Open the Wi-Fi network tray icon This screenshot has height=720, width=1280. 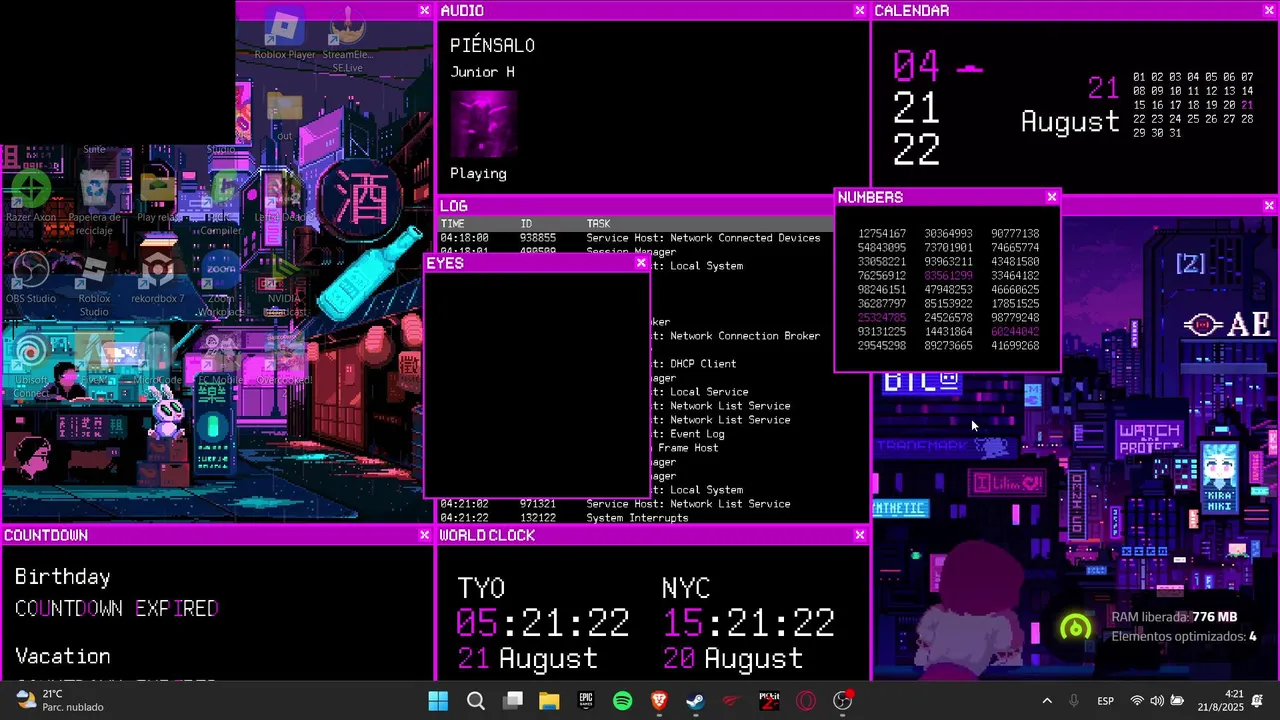(x=1137, y=701)
